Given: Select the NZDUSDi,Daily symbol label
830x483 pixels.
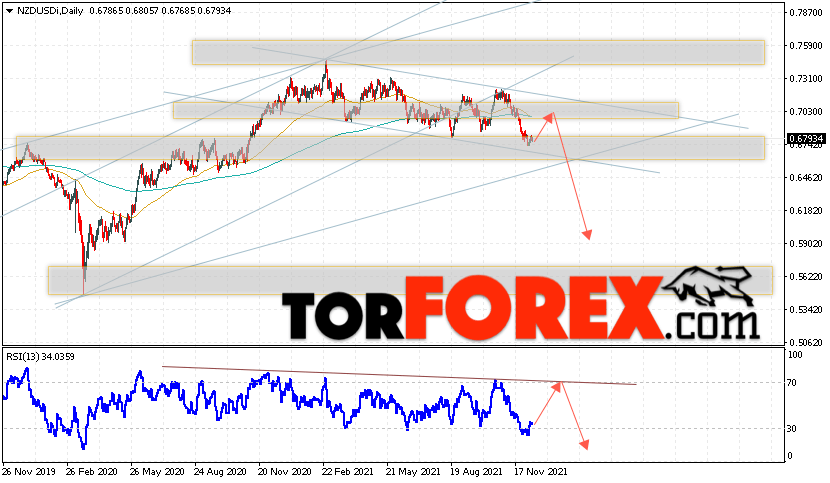Looking at the screenshot, I should click(50, 11).
